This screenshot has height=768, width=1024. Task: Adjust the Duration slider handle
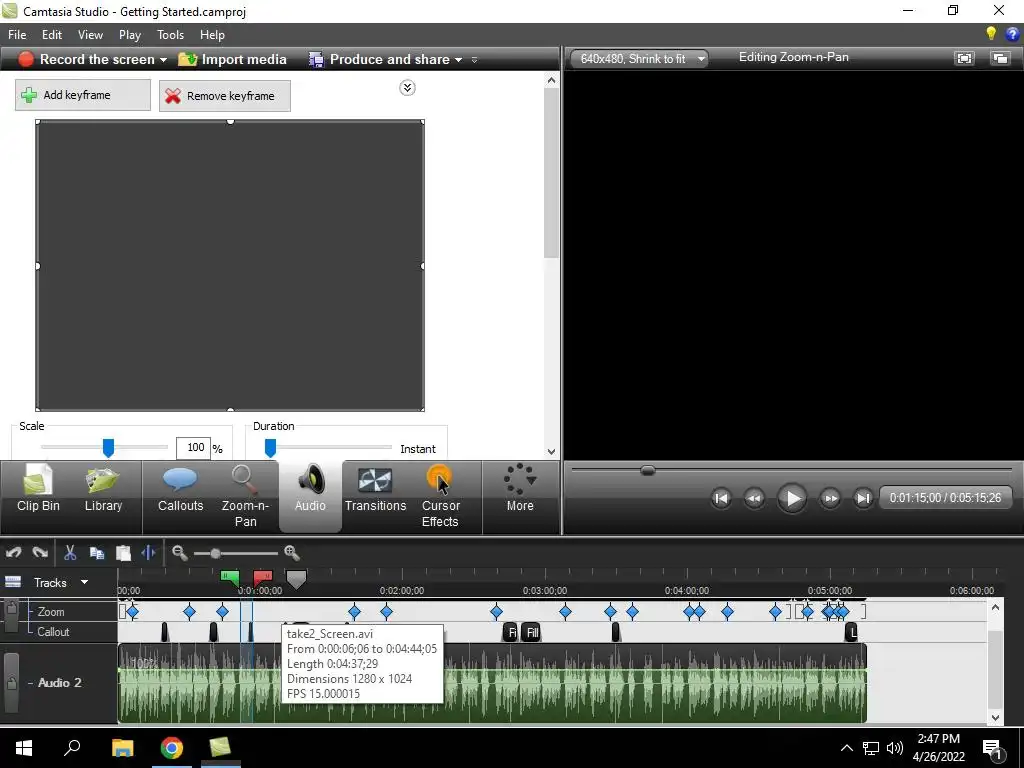[270, 448]
